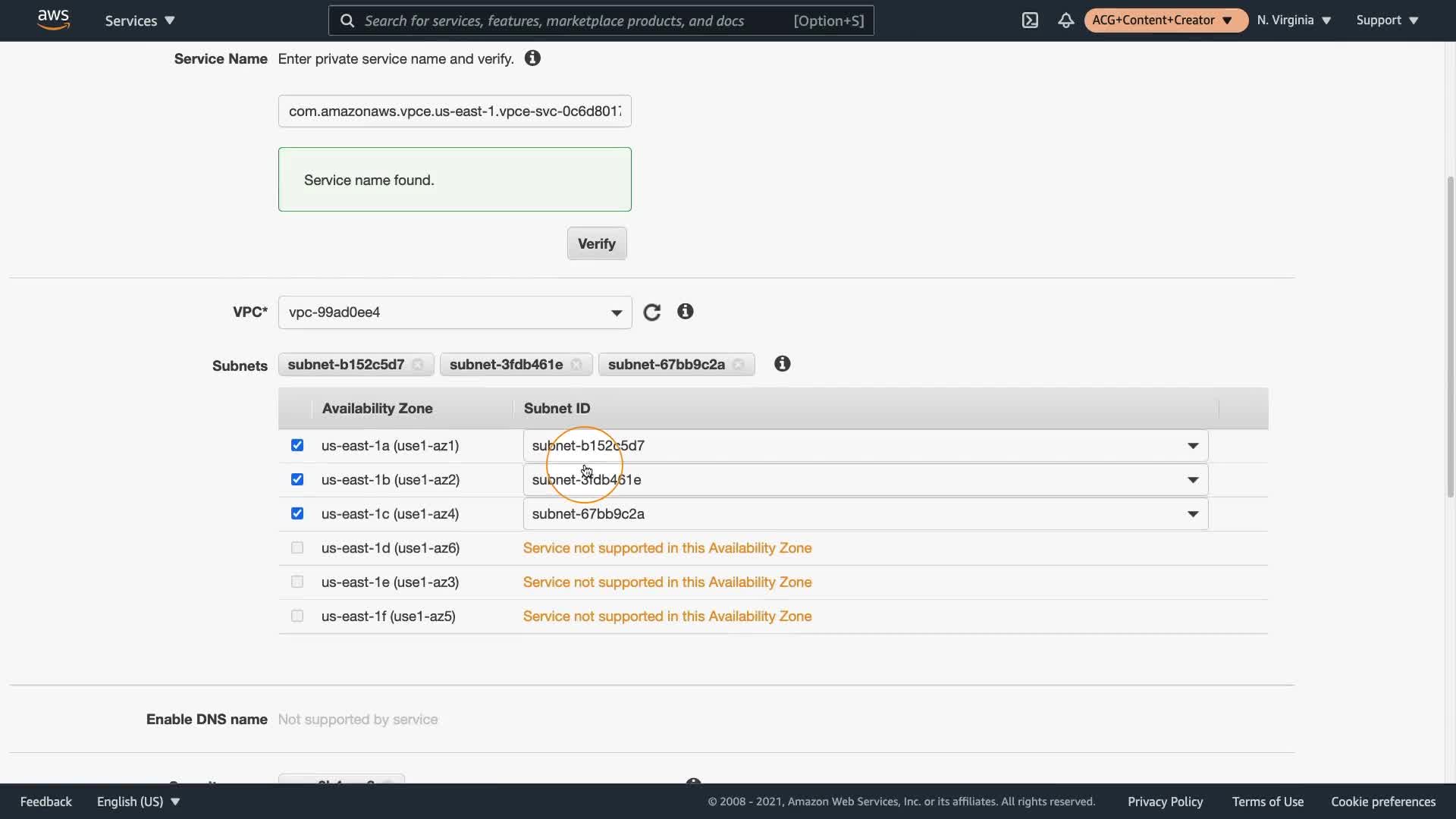Open the VPC dropdown vpc-99ad0ee4

[x=454, y=312]
